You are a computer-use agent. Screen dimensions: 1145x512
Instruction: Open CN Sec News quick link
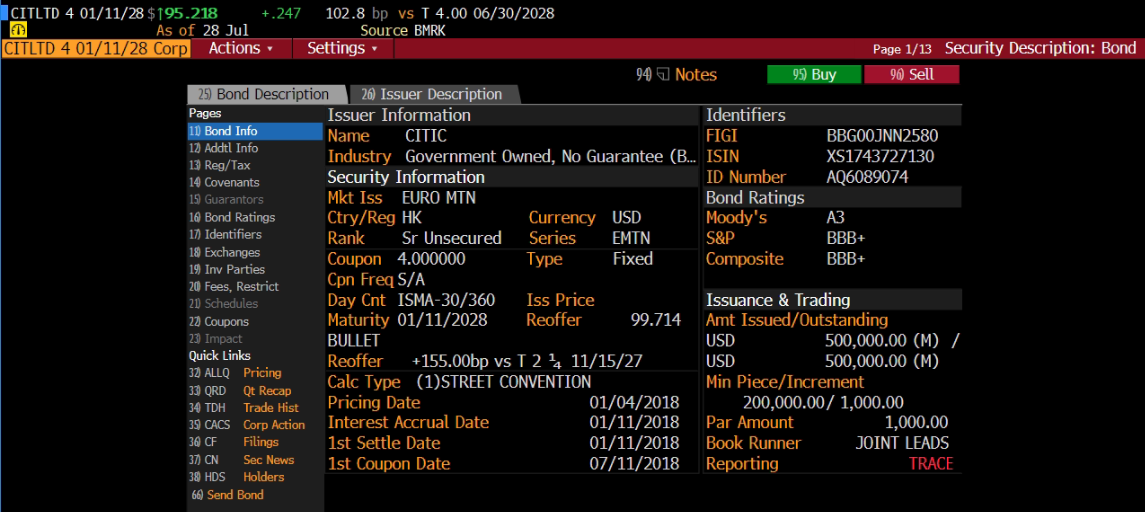[x=241, y=459]
